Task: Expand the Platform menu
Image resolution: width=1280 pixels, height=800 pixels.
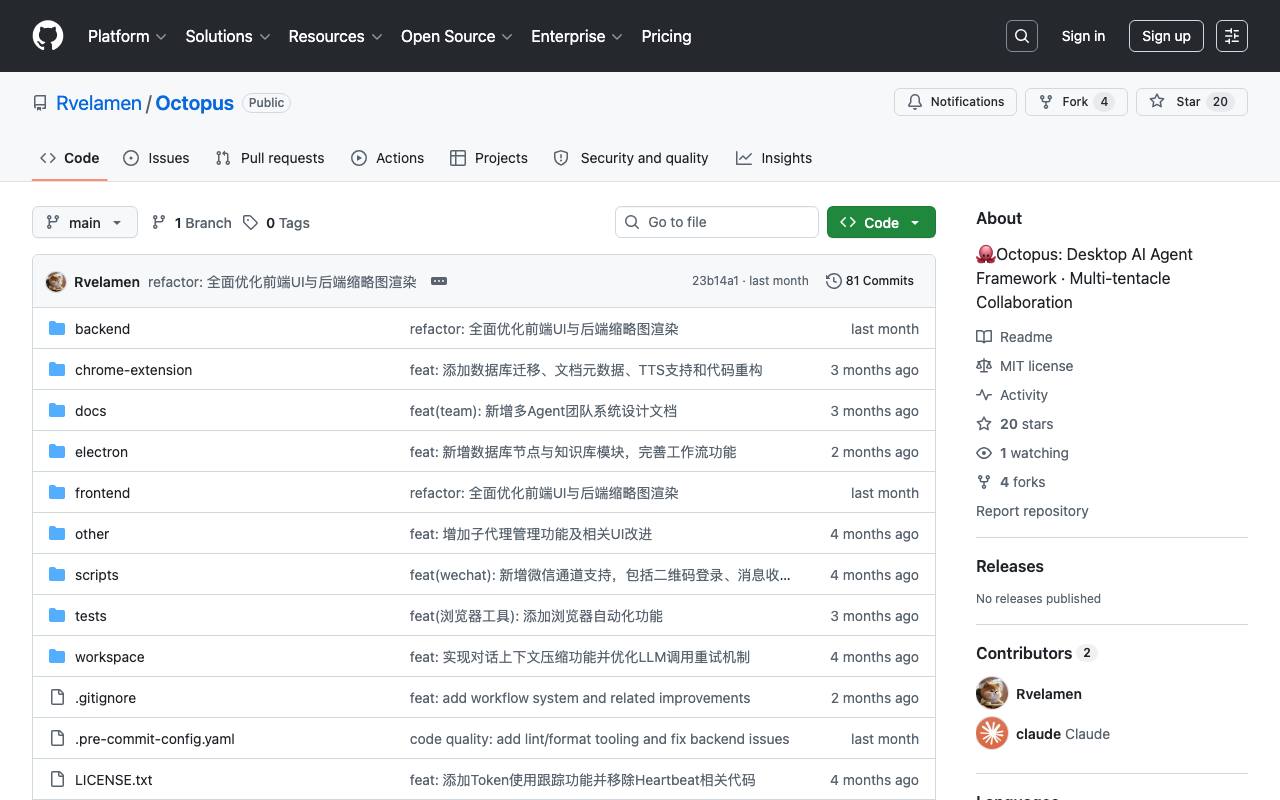Action: pyautogui.click(x=126, y=36)
